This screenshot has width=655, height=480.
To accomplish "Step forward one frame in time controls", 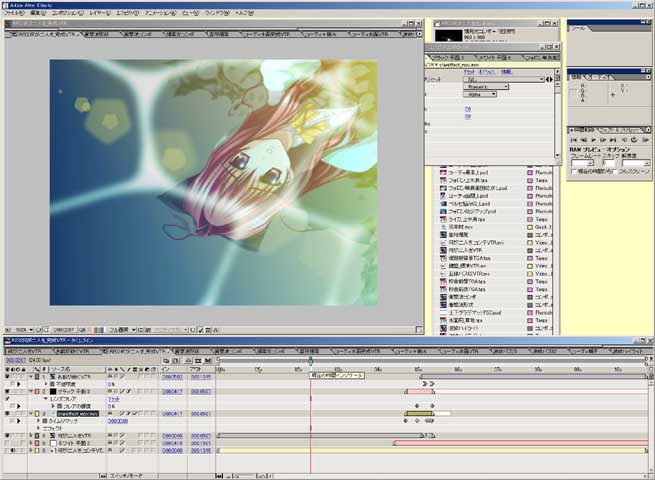I will (603, 140).
